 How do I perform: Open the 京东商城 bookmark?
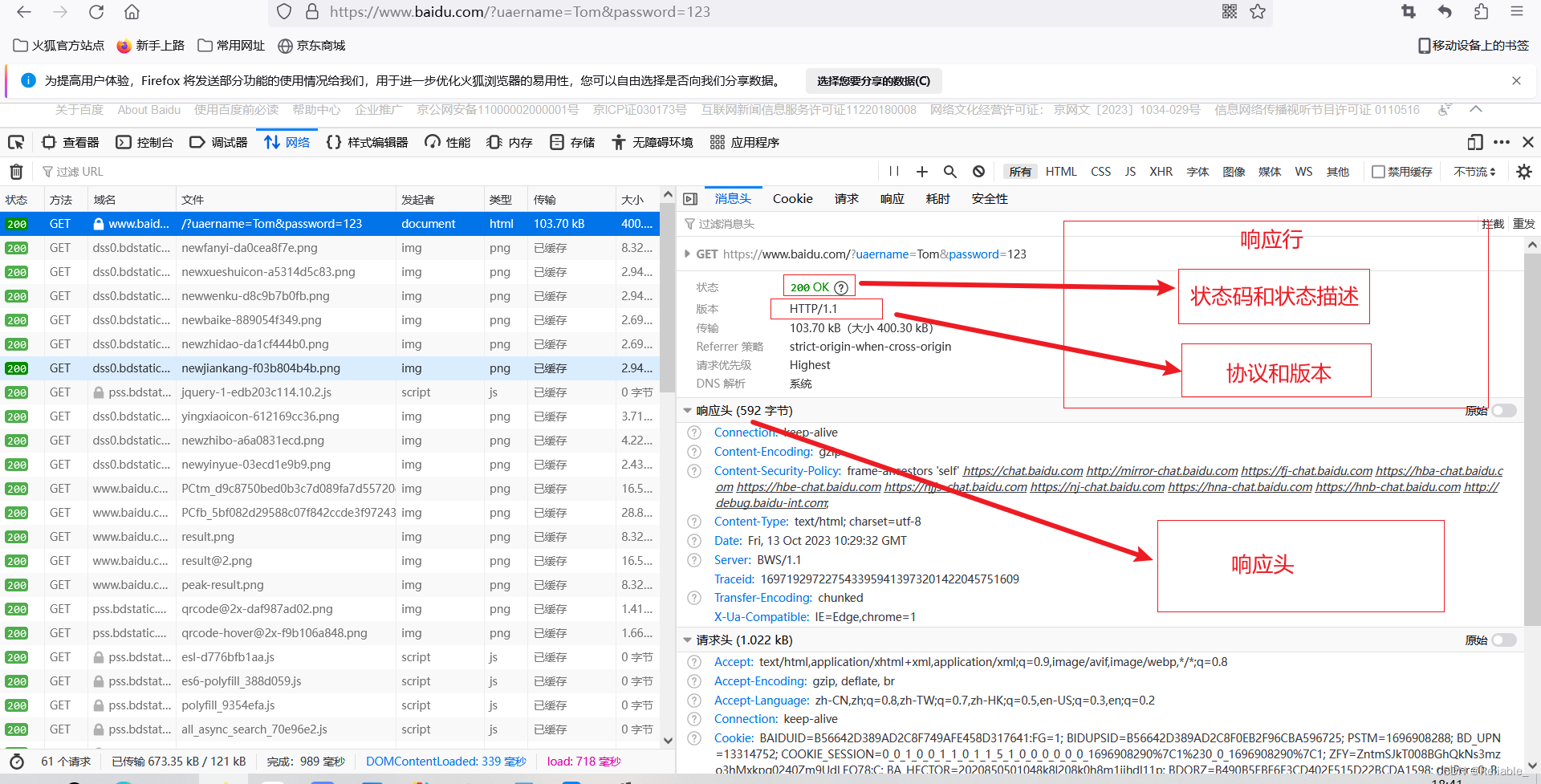[311, 46]
